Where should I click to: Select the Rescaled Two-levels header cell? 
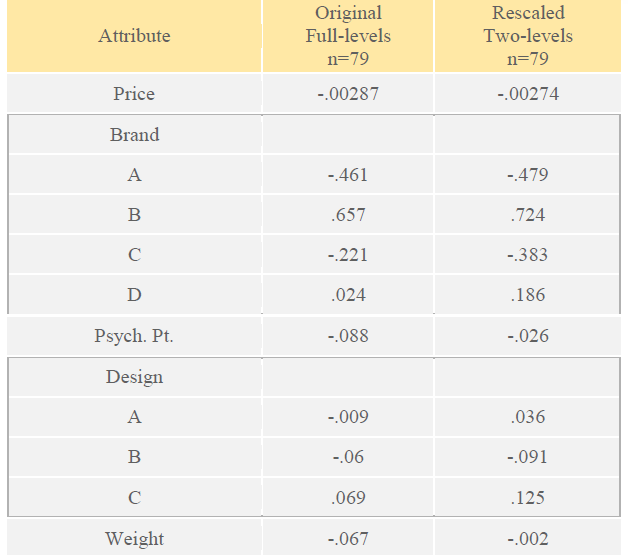click(528, 36)
